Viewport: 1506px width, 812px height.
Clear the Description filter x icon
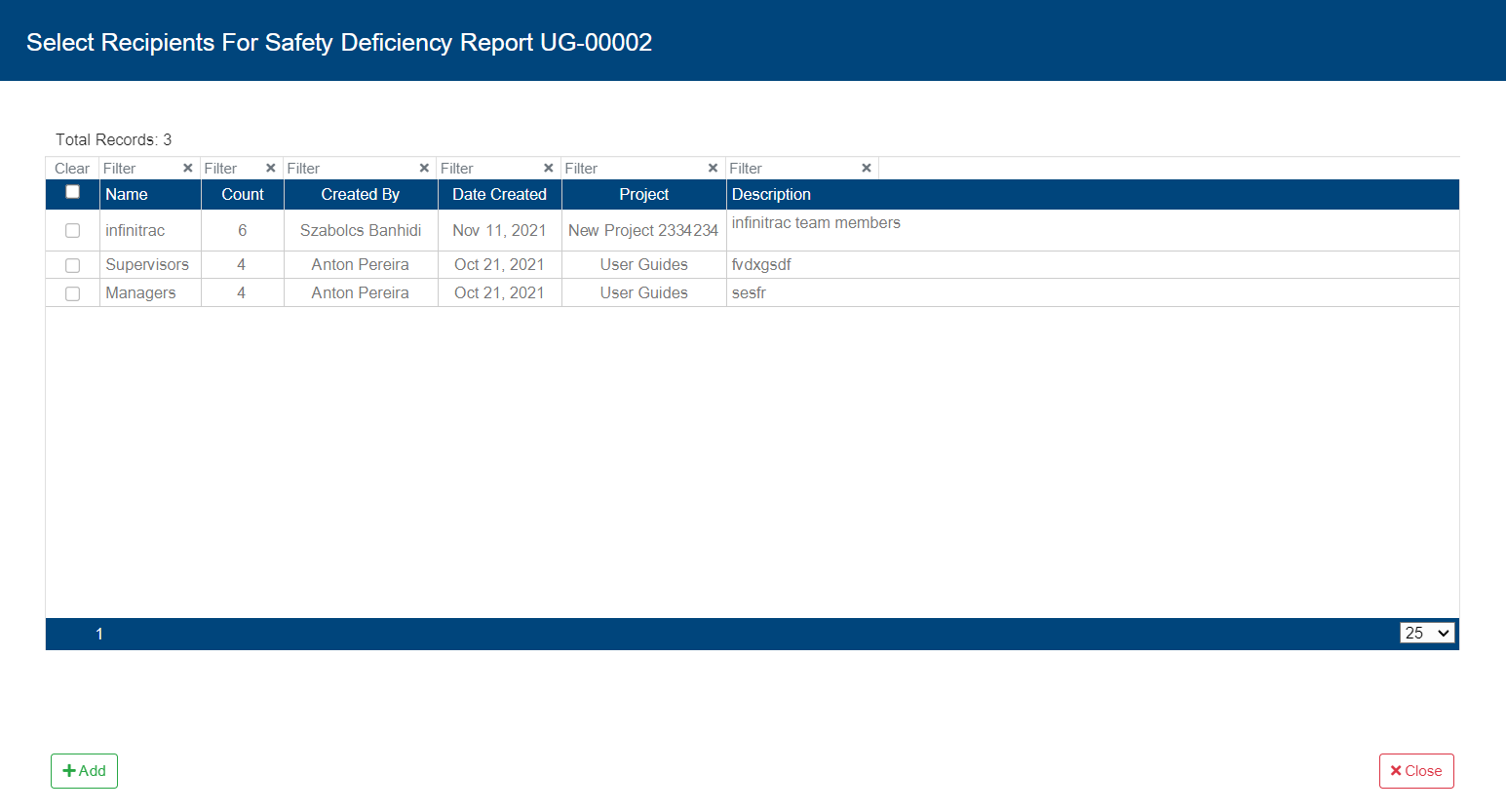coord(867,168)
